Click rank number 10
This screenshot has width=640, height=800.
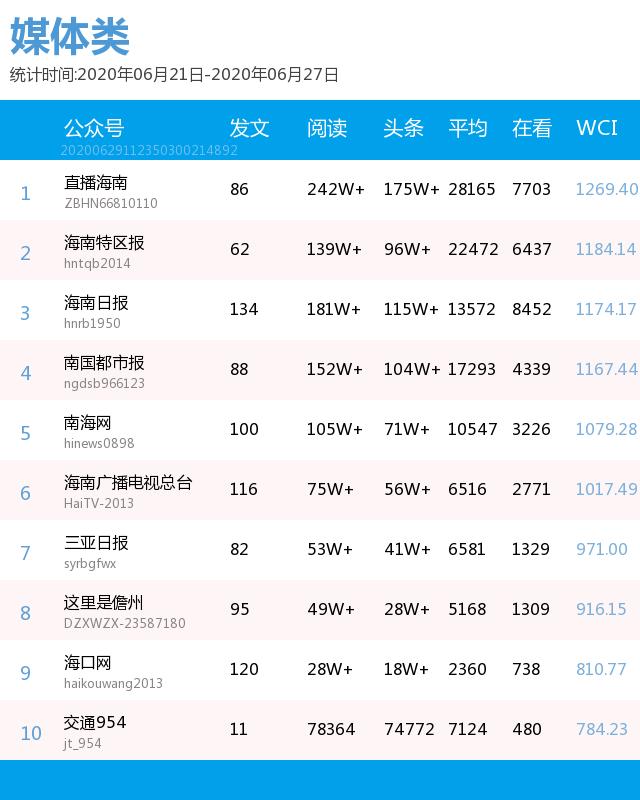31,733
